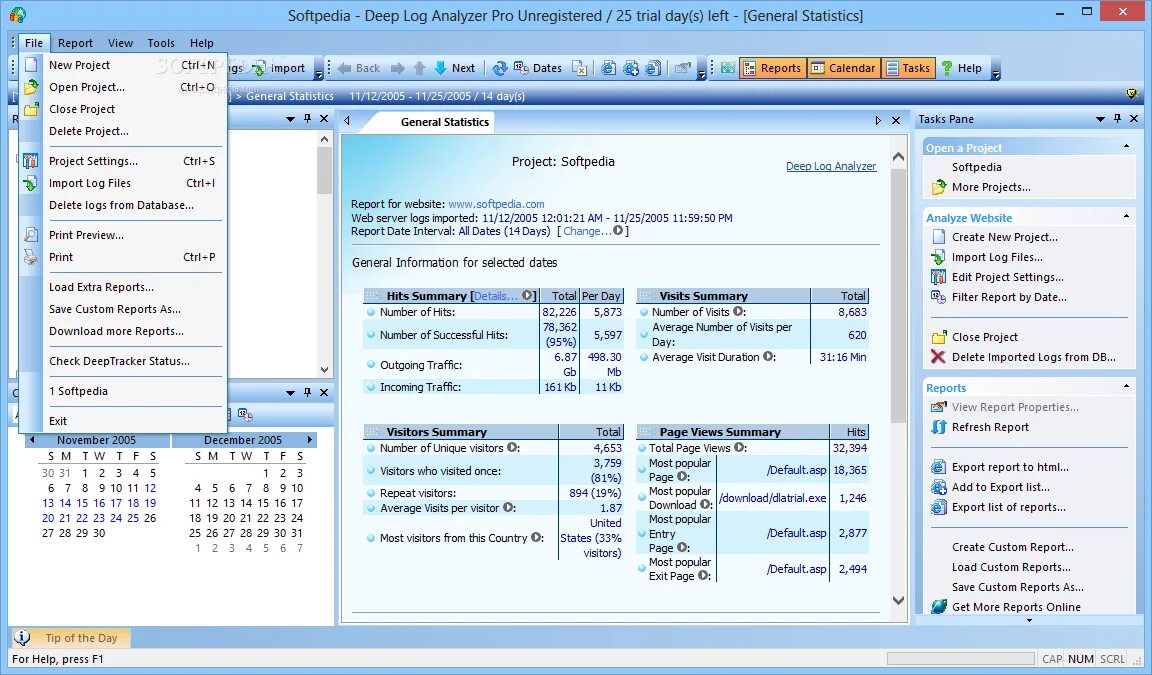Click Most popular Page /Default.asp link
This screenshot has width=1152, height=675.
pos(796,470)
